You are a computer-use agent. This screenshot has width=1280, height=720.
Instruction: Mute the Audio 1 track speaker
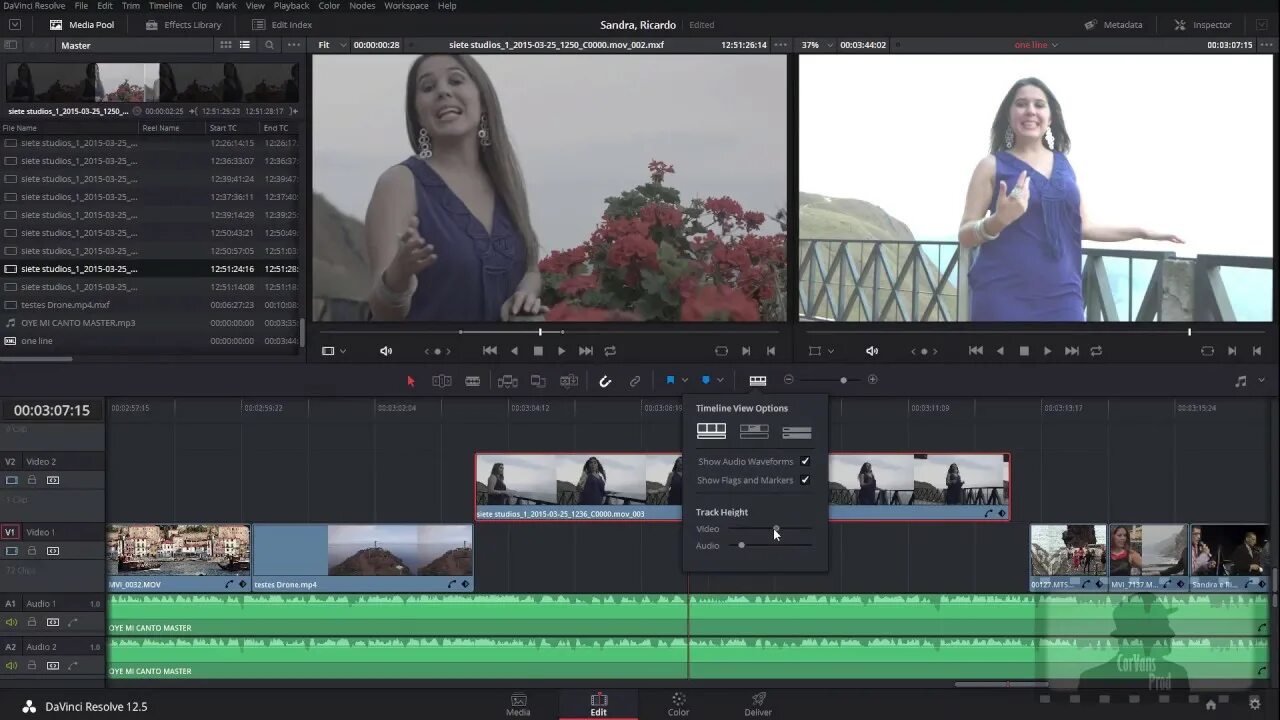pyautogui.click(x=12, y=622)
